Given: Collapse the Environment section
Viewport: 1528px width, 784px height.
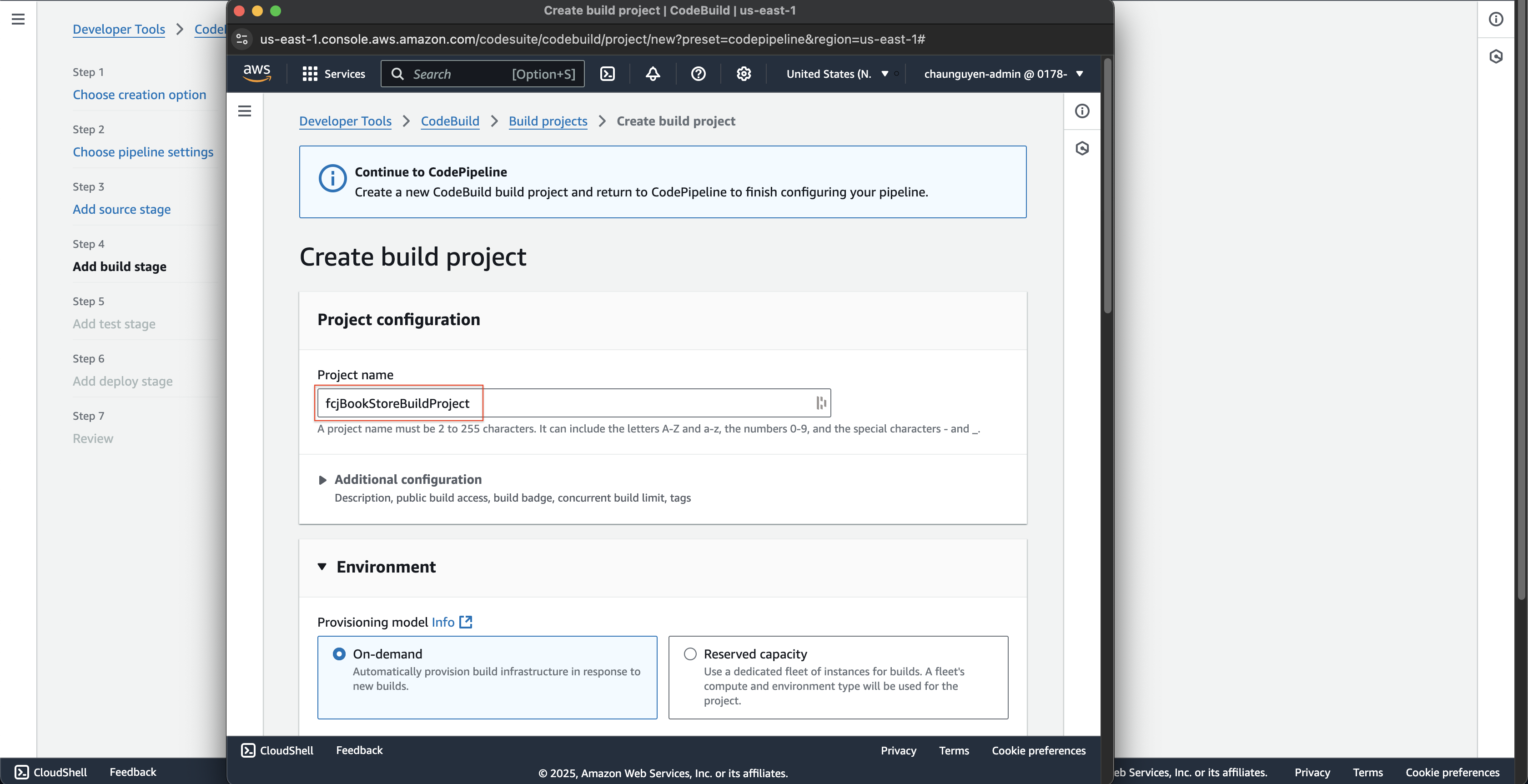Looking at the screenshot, I should pyautogui.click(x=323, y=566).
